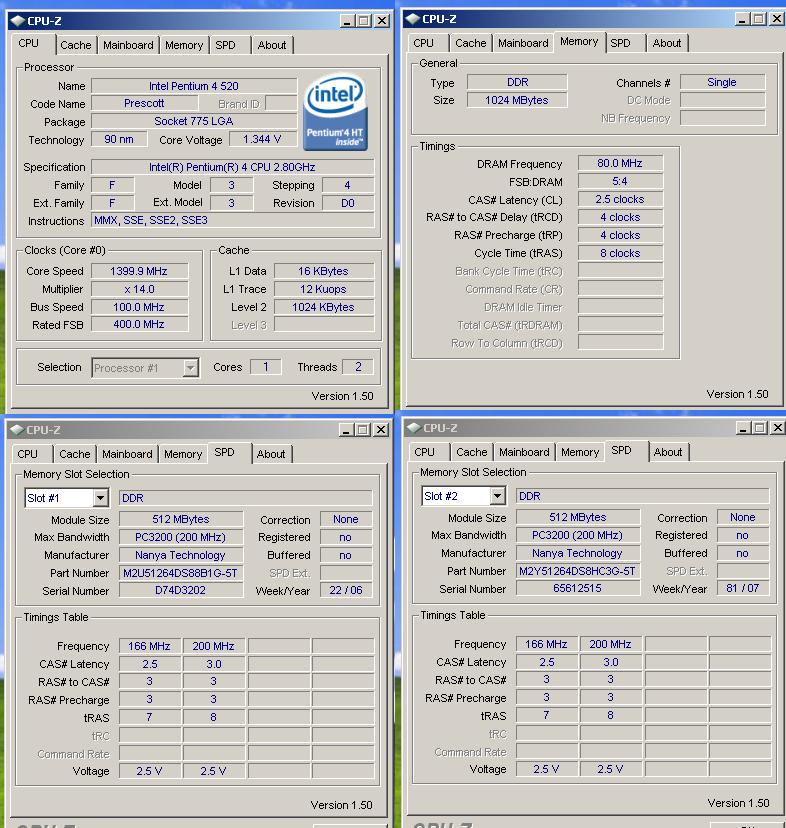
Task: Click the processor Name field 'Intel Pentium 4 520'
Action: click(x=194, y=86)
